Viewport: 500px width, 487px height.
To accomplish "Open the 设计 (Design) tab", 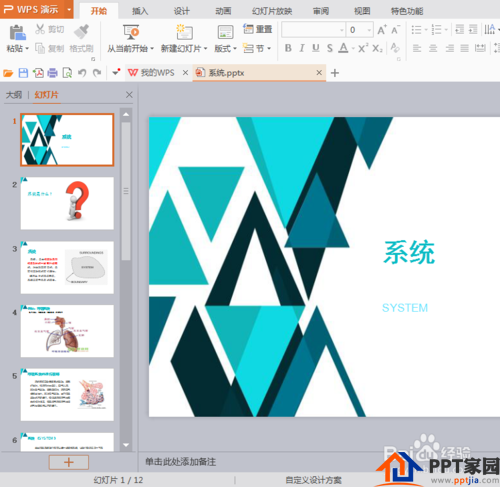I will click(x=182, y=11).
